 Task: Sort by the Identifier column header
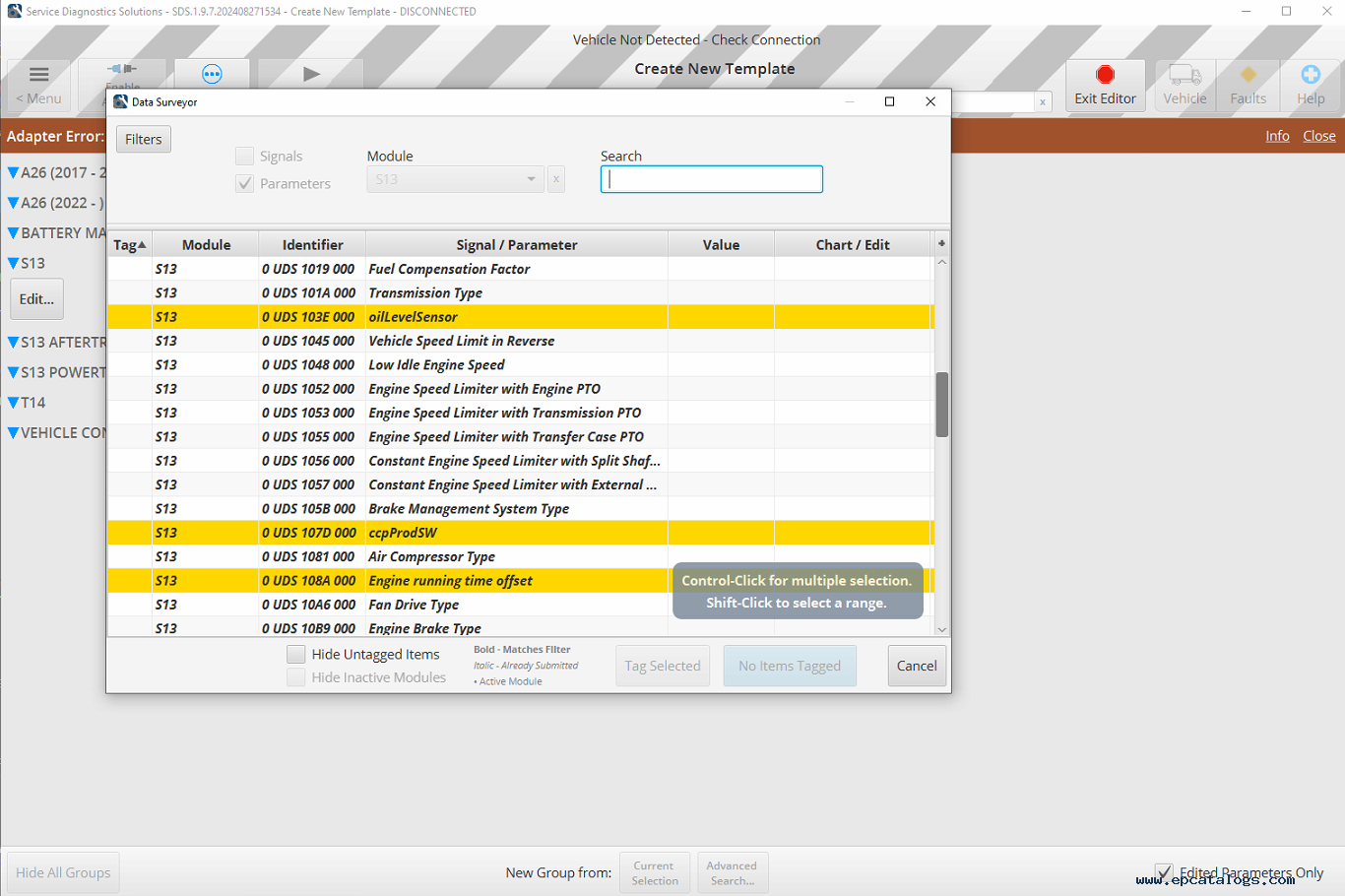pyautogui.click(x=312, y=245)
